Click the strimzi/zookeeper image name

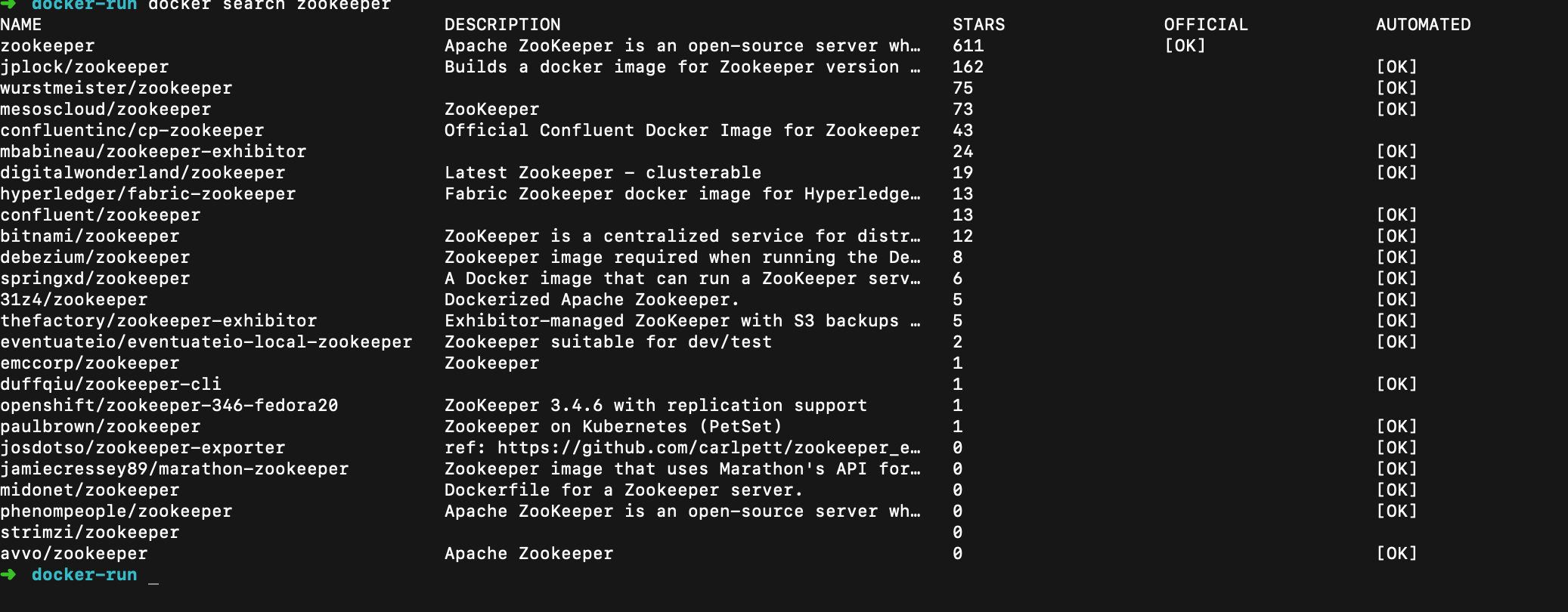pos(90,533)
